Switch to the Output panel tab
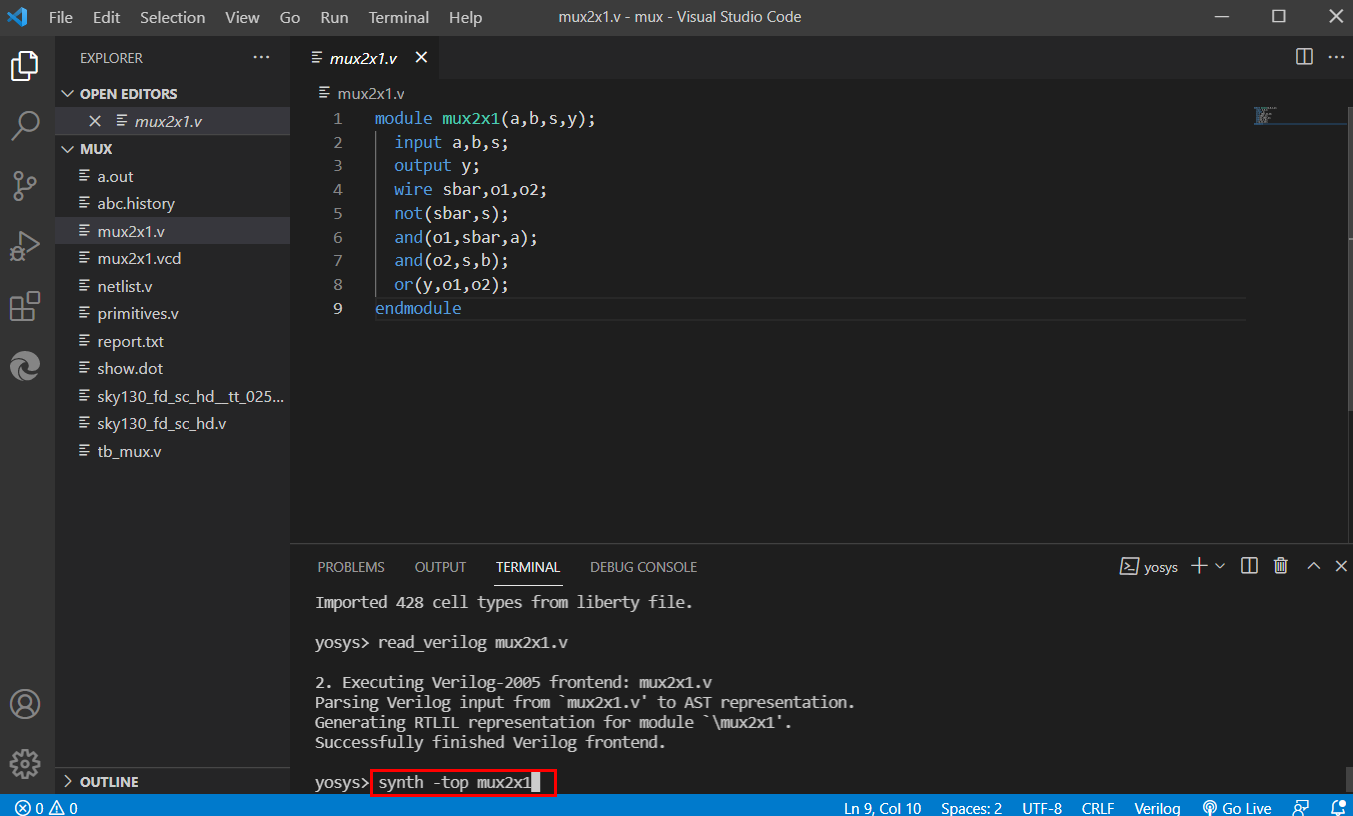The height and width of the screenshot is (816, 1353). [440, 567]
